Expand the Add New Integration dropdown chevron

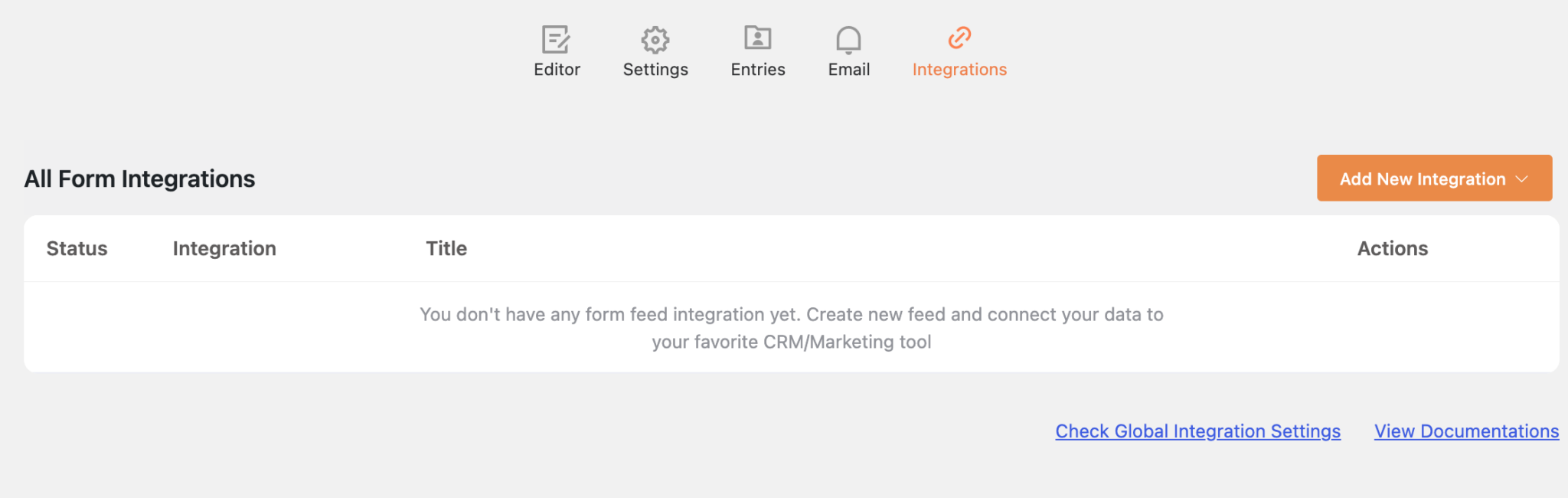click(1522, 179)
